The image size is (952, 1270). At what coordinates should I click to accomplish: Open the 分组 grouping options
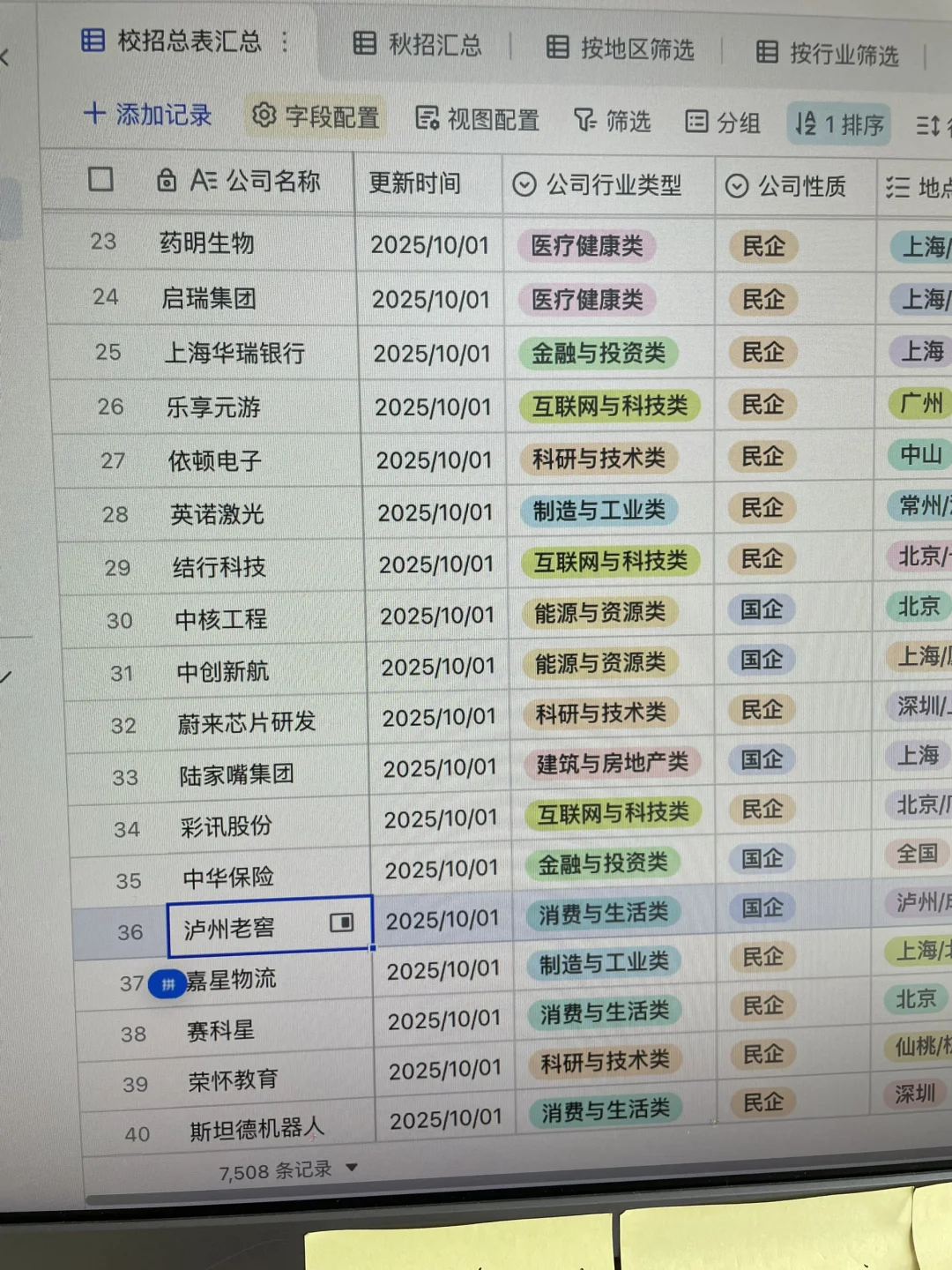[723, 122]
